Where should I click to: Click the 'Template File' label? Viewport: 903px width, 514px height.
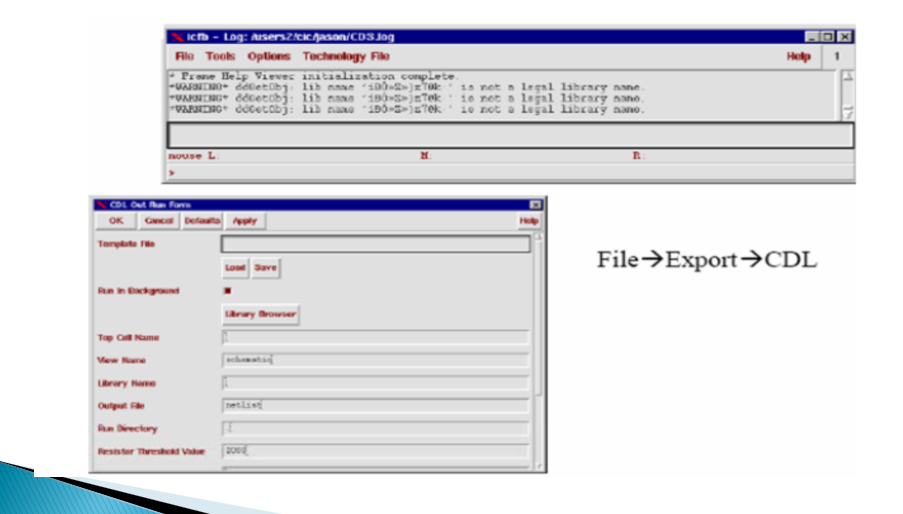(x=126, y=244)
